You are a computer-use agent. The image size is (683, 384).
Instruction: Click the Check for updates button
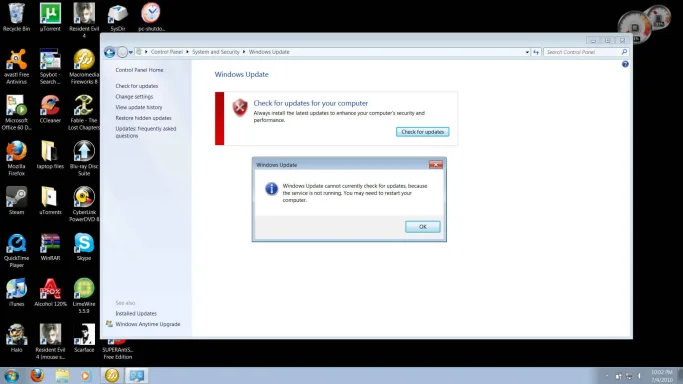point(423,131)
